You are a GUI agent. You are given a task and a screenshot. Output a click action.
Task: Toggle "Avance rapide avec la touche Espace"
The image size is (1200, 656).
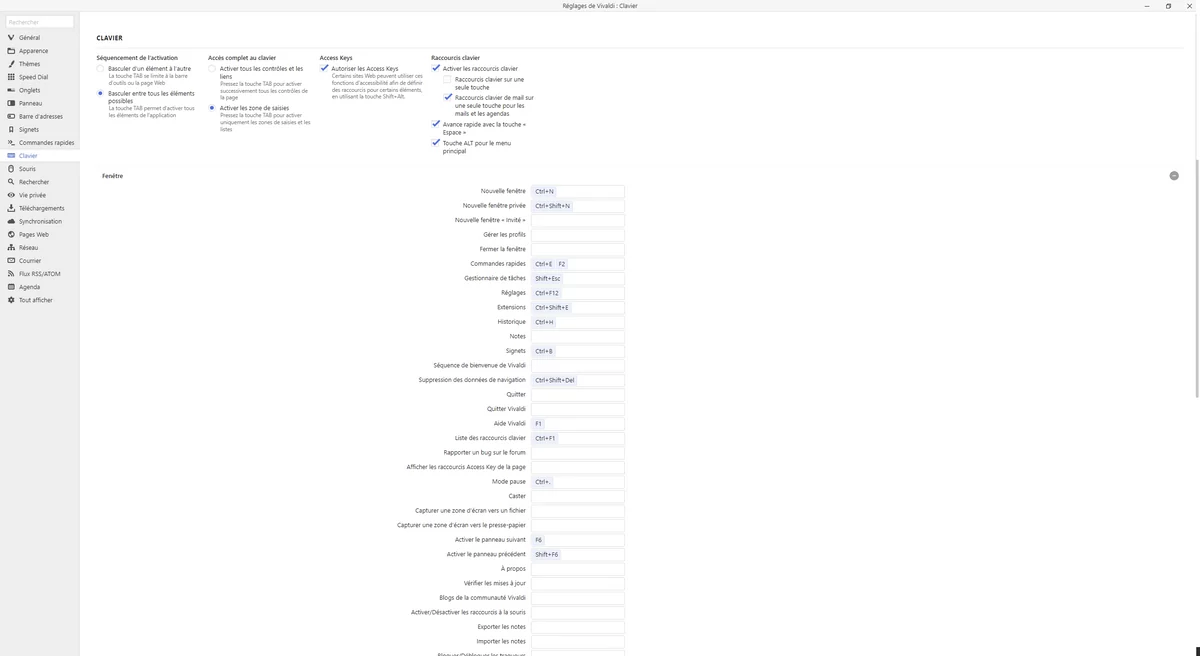tap(436, 124)
